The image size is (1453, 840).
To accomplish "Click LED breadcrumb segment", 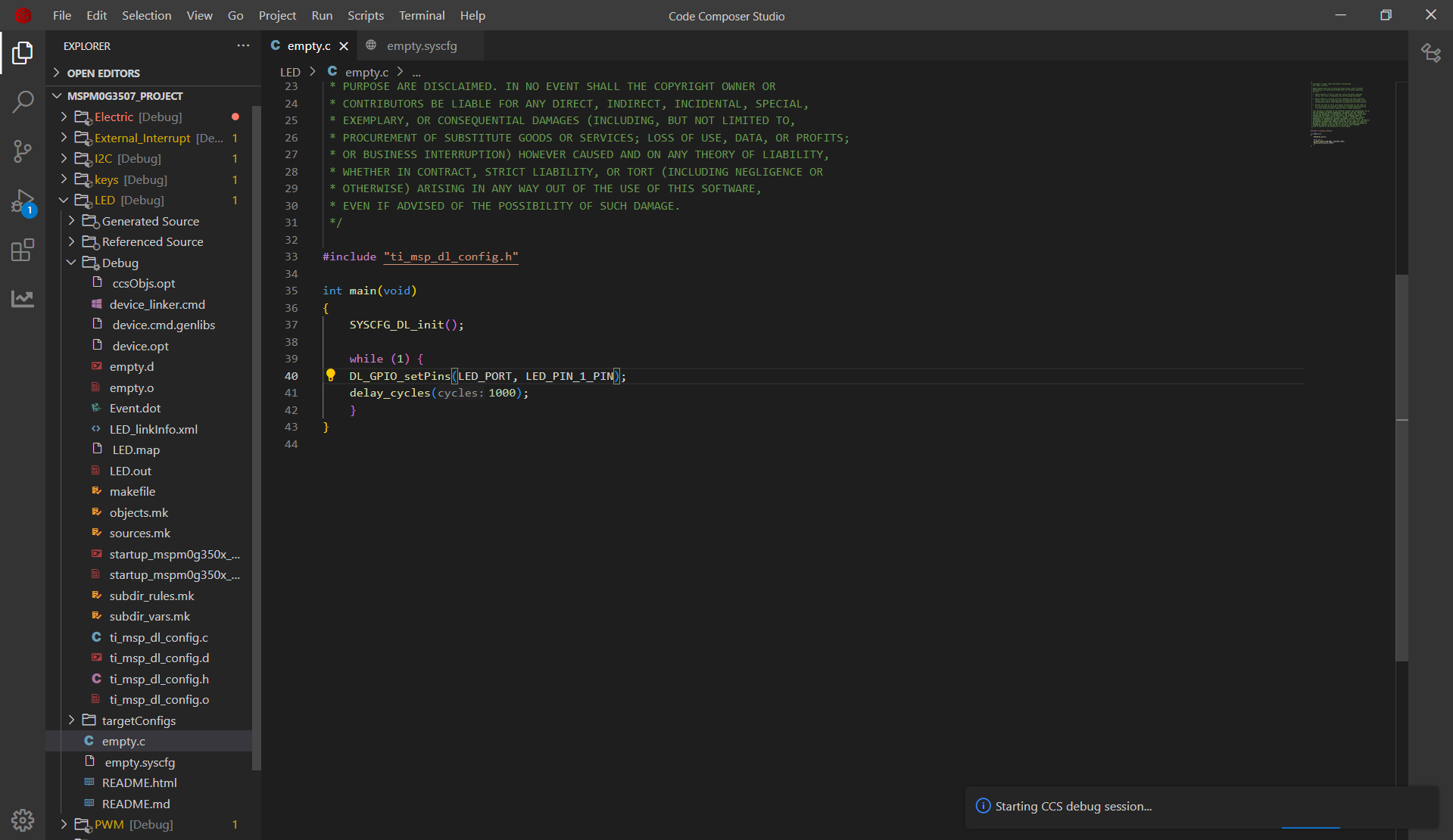I will [290, 72].
